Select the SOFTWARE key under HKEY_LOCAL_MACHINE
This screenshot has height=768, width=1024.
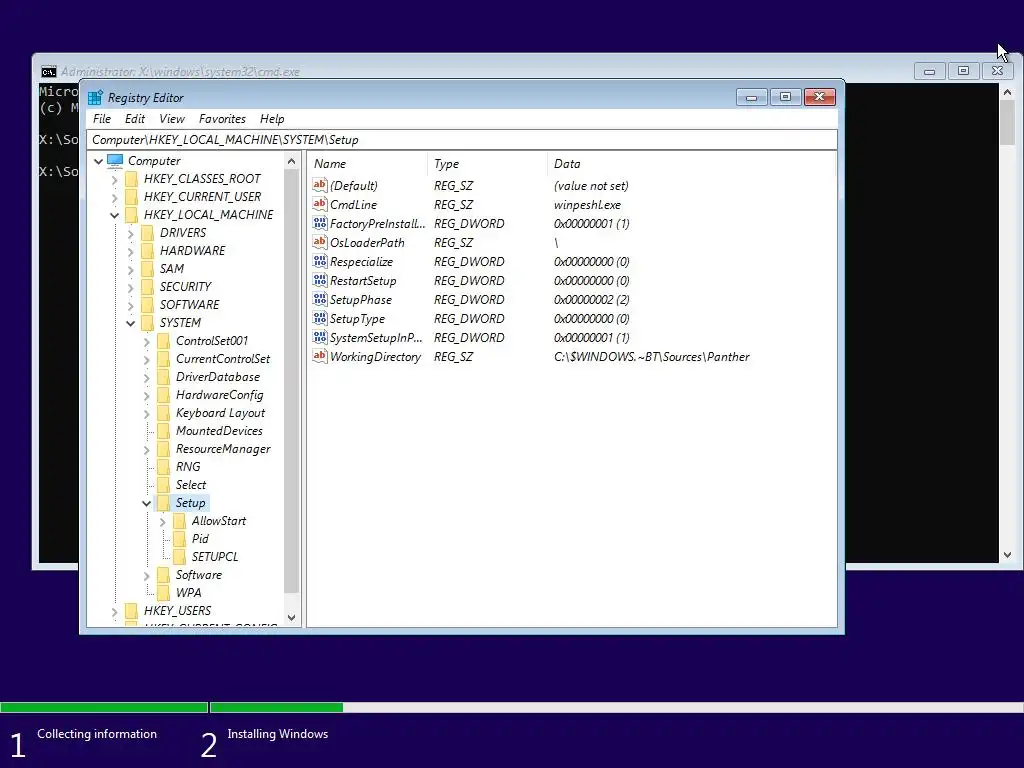[189, 305]
